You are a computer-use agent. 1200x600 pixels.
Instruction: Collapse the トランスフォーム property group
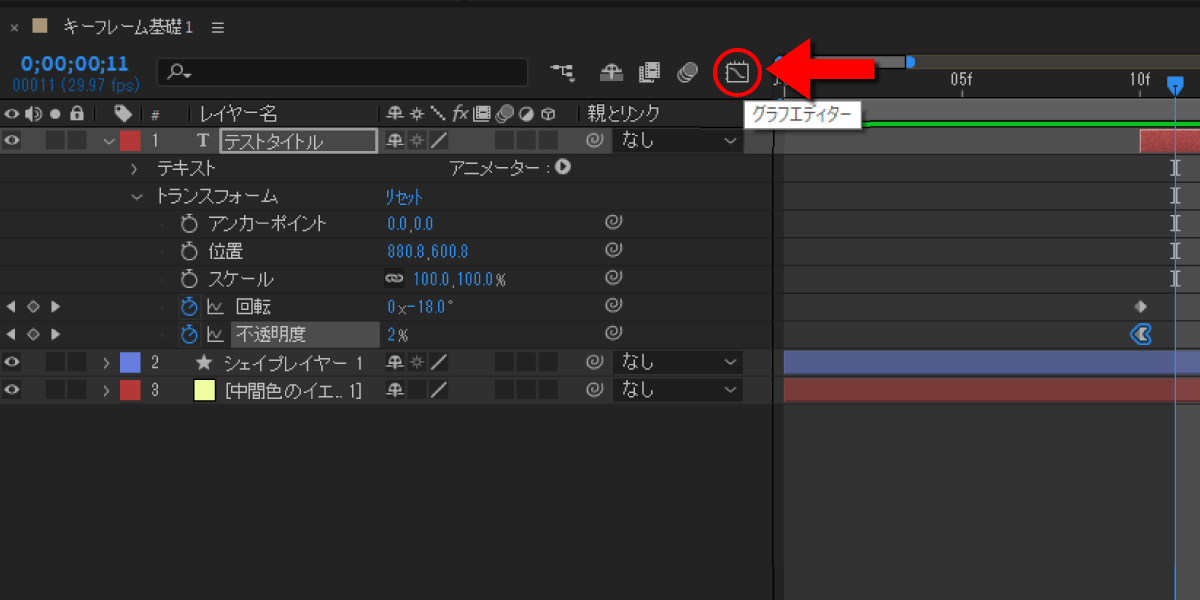(136, 197)
